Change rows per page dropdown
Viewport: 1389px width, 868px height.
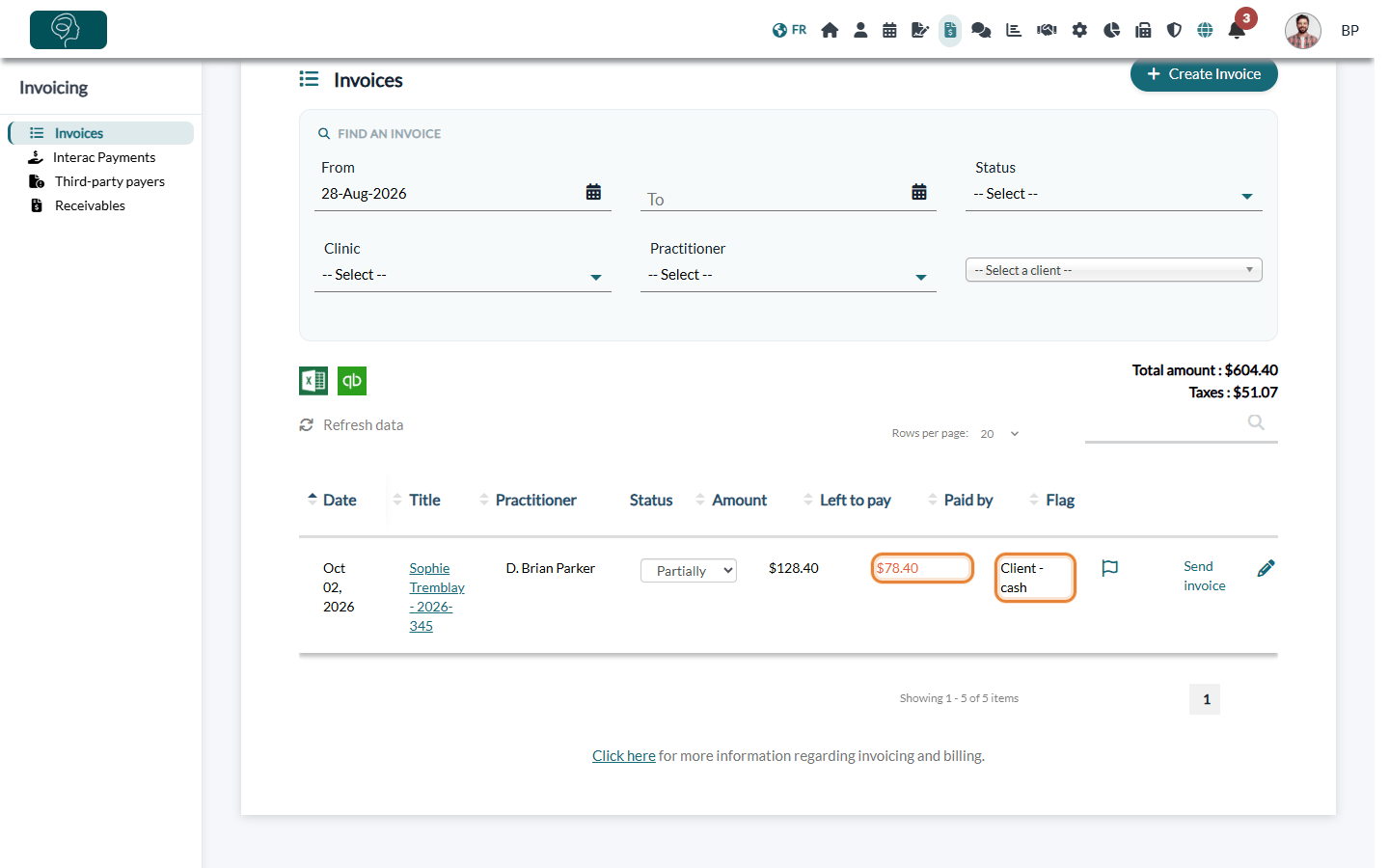(1000, 434)
